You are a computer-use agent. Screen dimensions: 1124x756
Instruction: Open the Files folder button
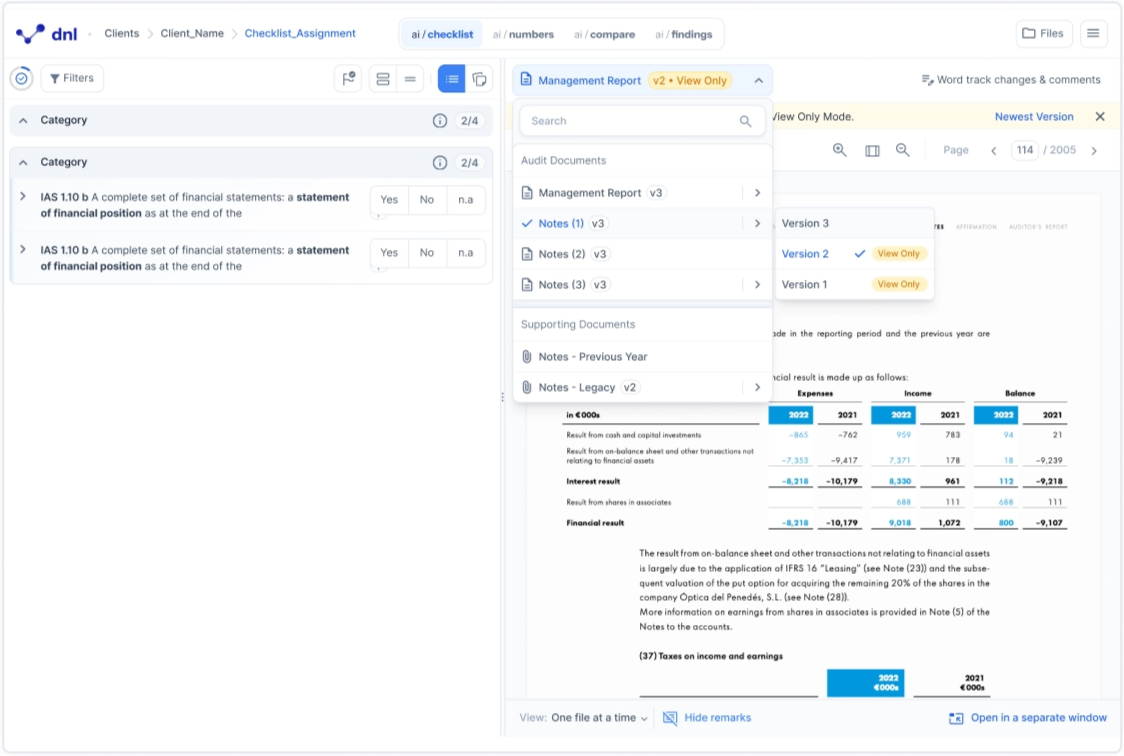pyautogui.click(x=1043, y=34)
